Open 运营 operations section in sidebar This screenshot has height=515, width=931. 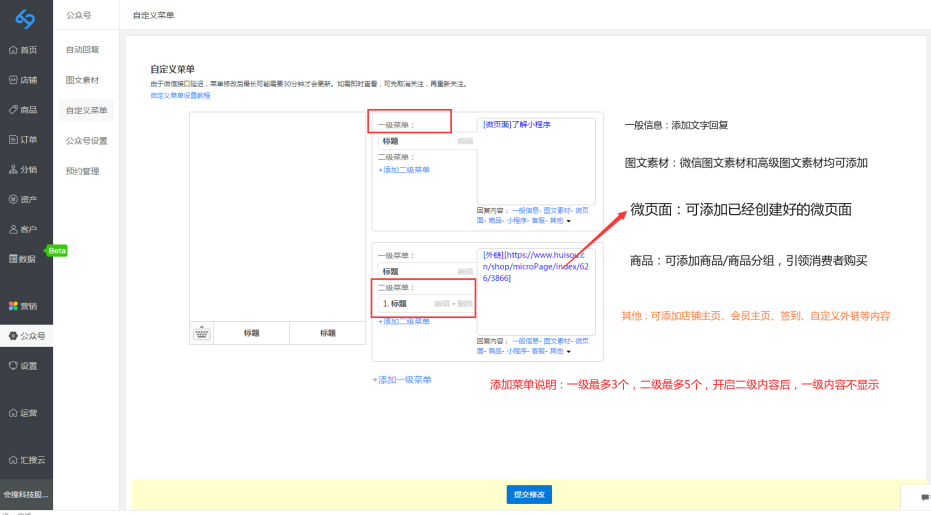pos(23,413)
